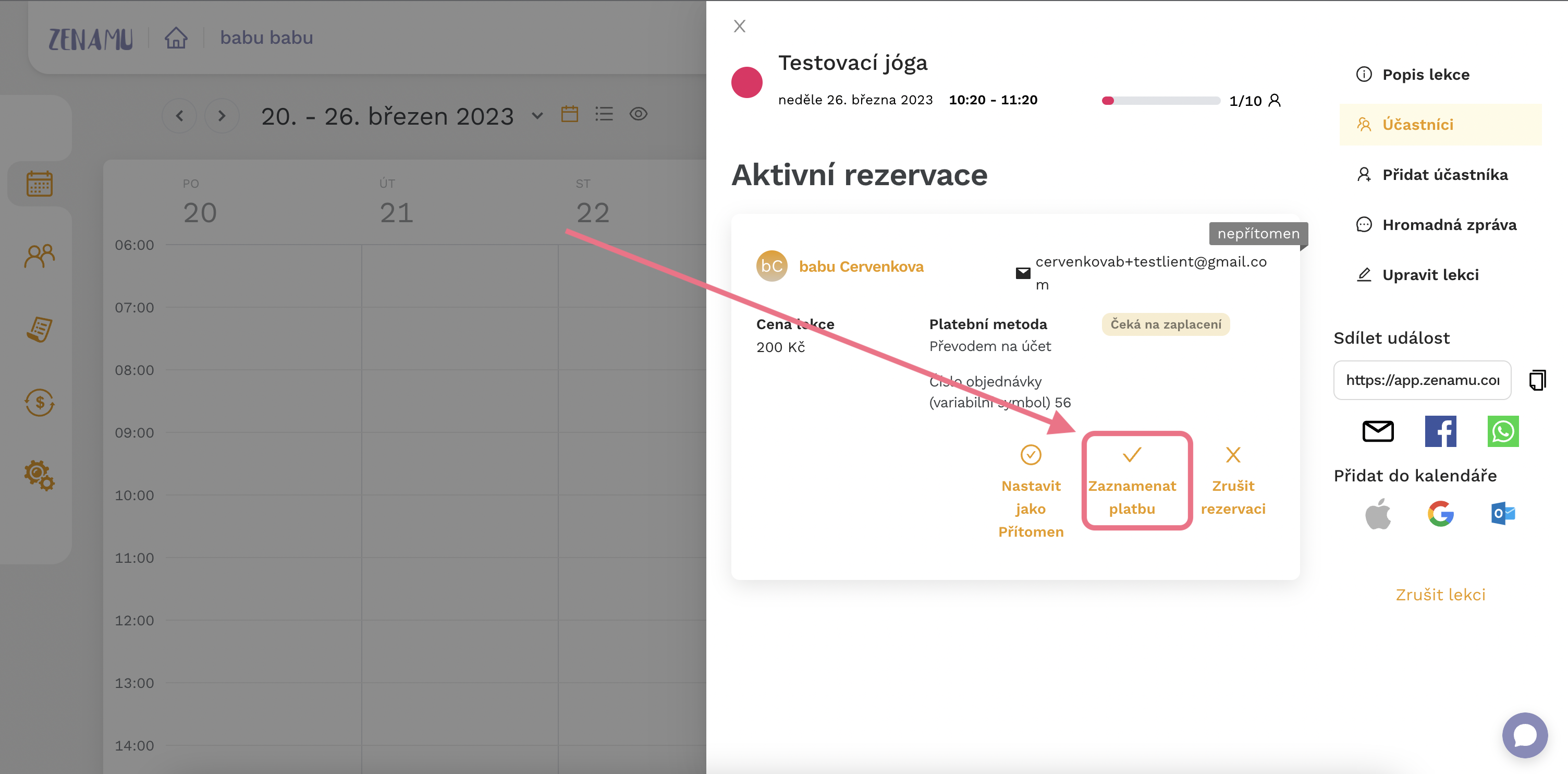Open the clients section in sidebar

click(40, 256)
